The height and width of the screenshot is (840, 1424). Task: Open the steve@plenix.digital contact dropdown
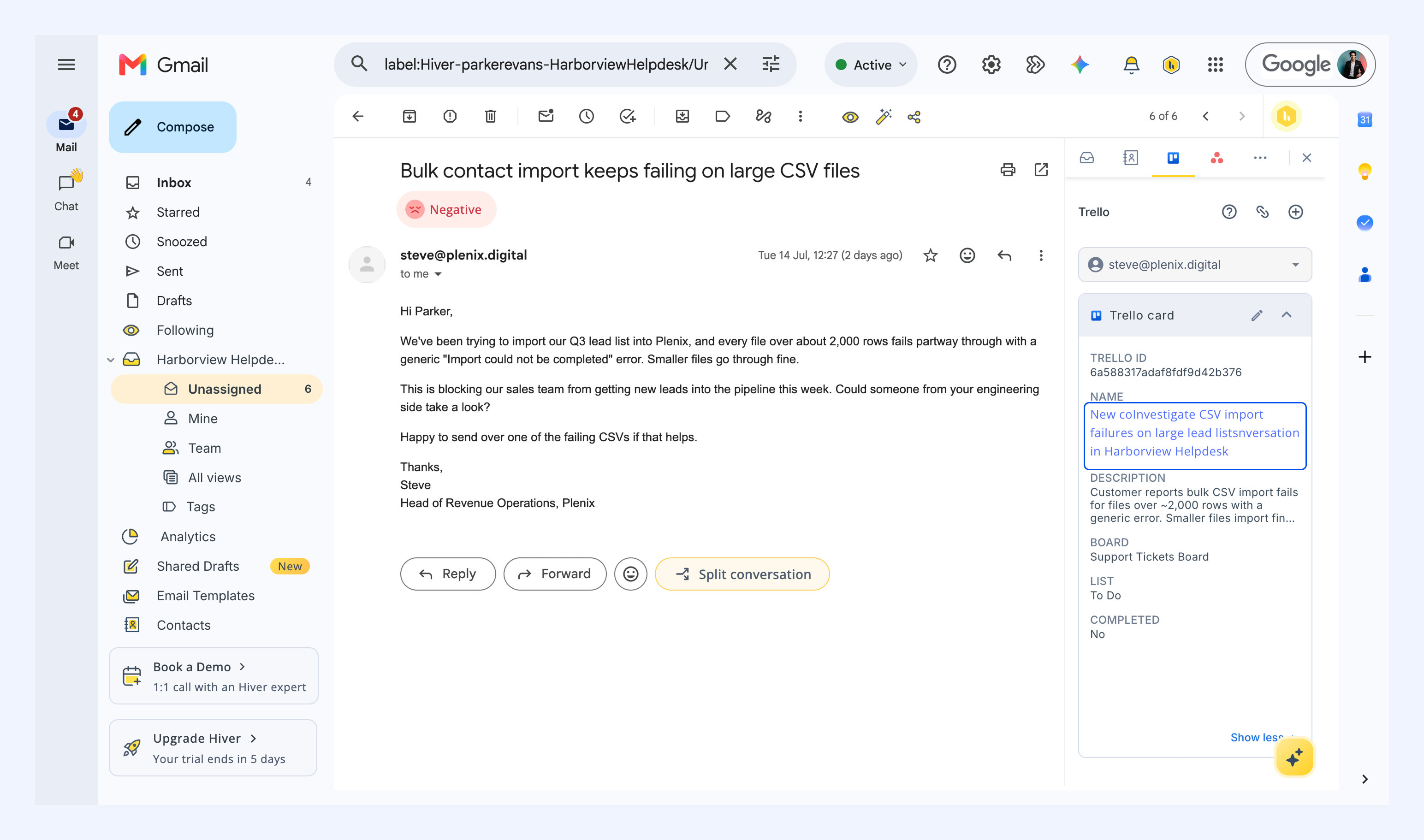(1195, 265)
